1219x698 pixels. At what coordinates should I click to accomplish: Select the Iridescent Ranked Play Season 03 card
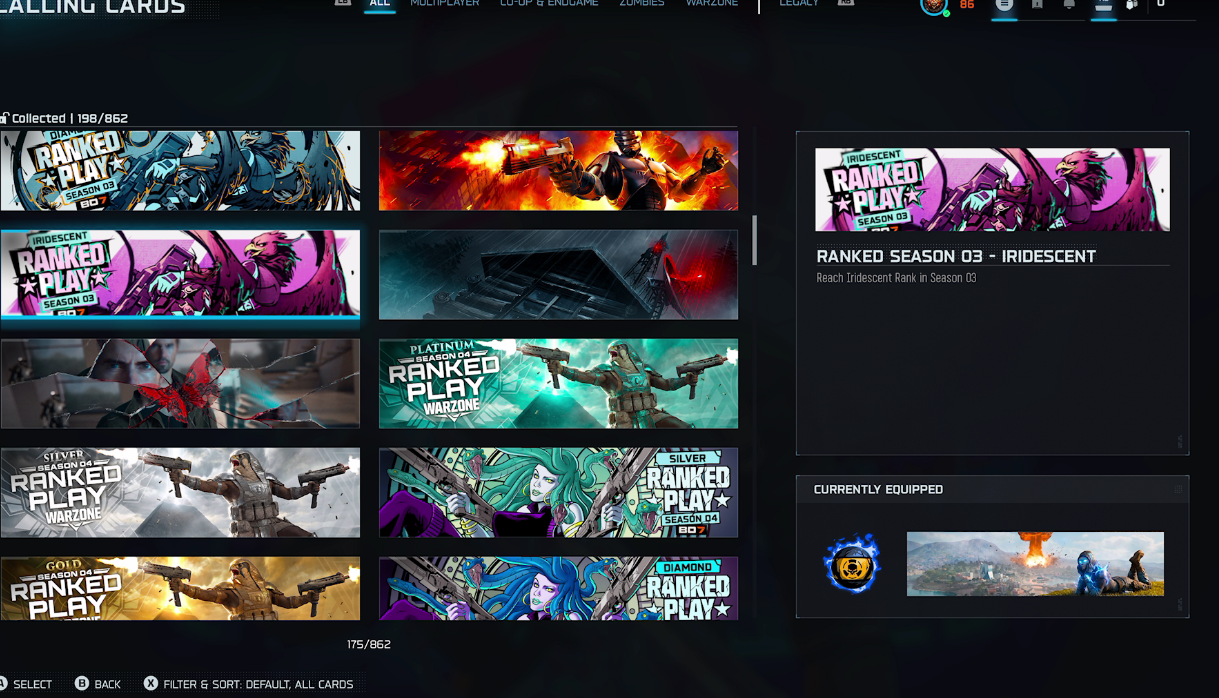(x=180, y=273)
